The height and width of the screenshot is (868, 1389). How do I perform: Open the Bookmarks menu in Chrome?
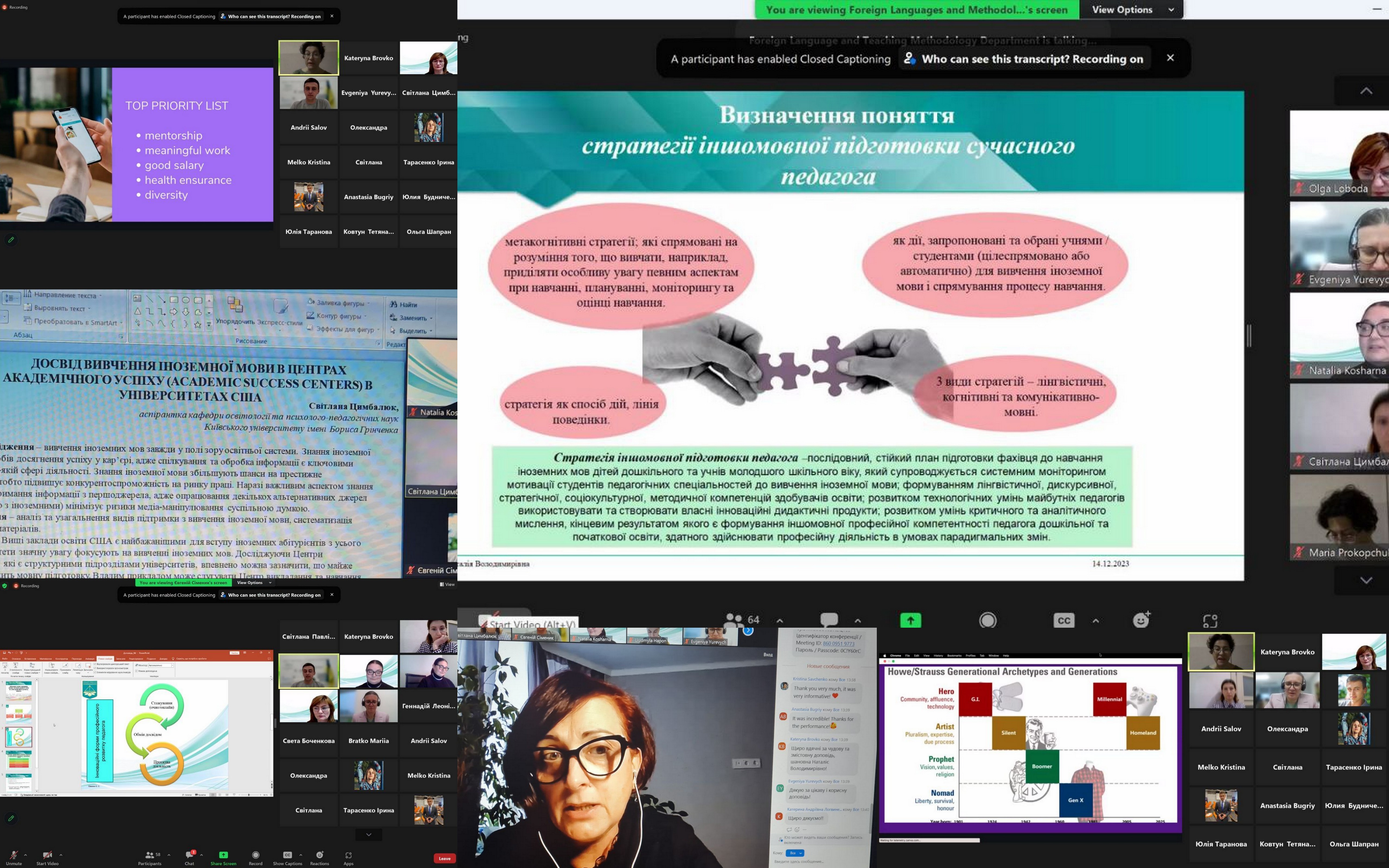click(x=954, y=655)
